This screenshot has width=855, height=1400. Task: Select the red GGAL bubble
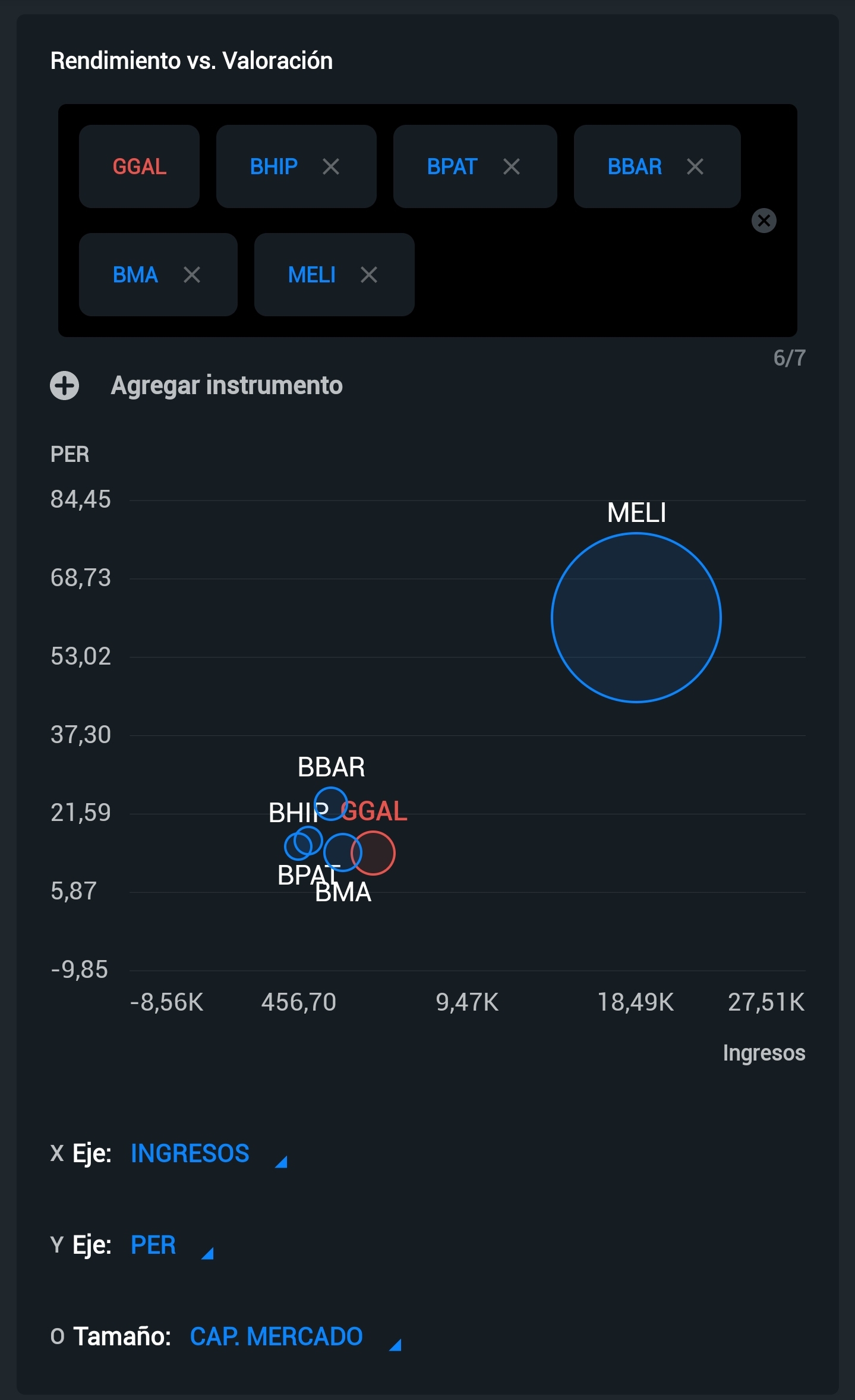373,853
